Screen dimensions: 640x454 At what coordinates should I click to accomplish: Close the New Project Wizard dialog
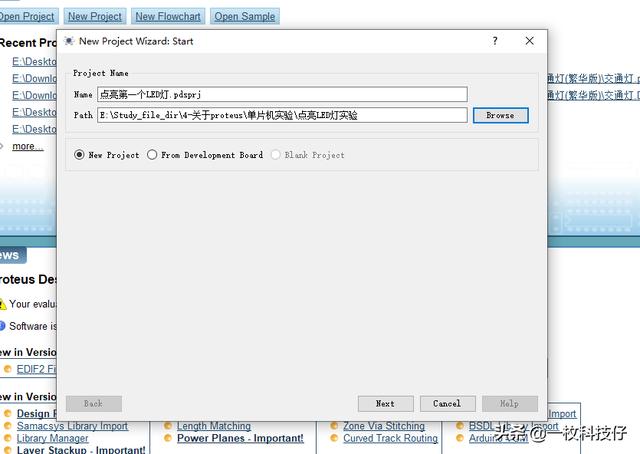click(x=529, y=41)
